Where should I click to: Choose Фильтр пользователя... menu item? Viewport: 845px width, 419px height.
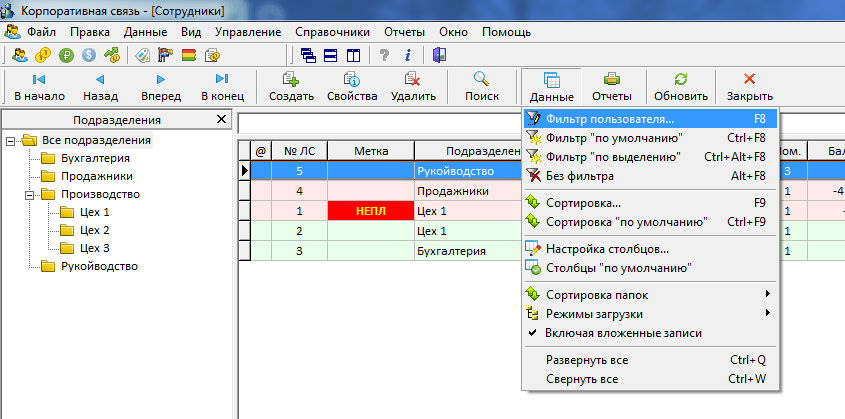tap(650, 118)
